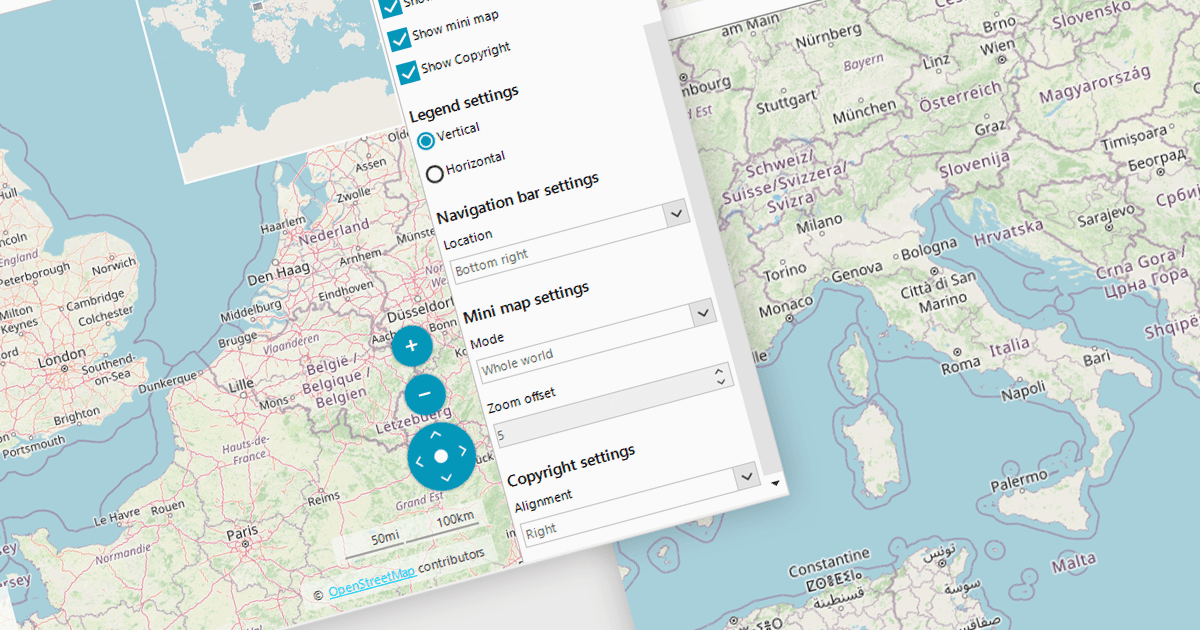Viewport: 1200px width, 630px height.
Task: Pan map left with navigation arrow
Action: [x=421, y=462]
